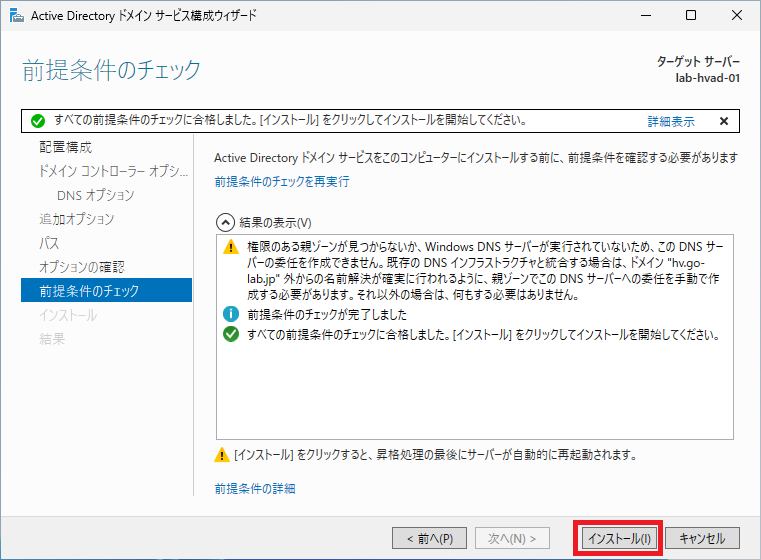Viewport: 761px width, 560px height.
Task: Dismiss the notification bar with its X
Action: (x=724, y=121)
